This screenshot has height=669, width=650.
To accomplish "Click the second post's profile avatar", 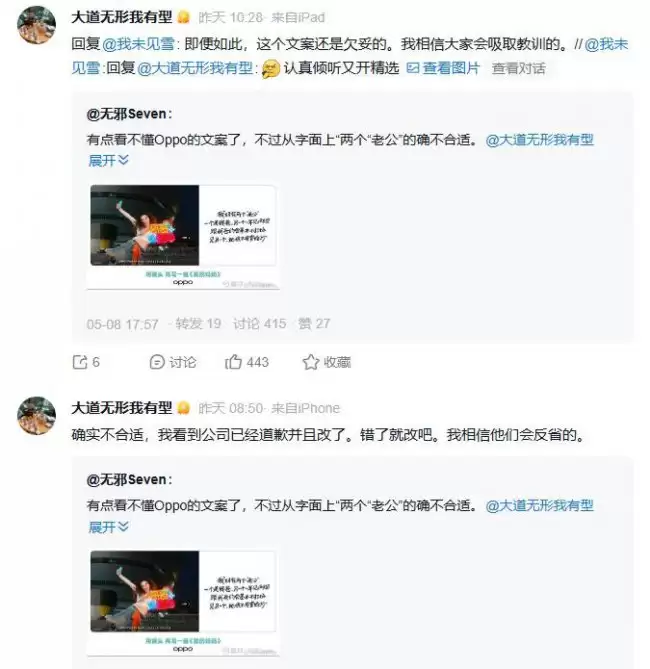I will 36,415.
